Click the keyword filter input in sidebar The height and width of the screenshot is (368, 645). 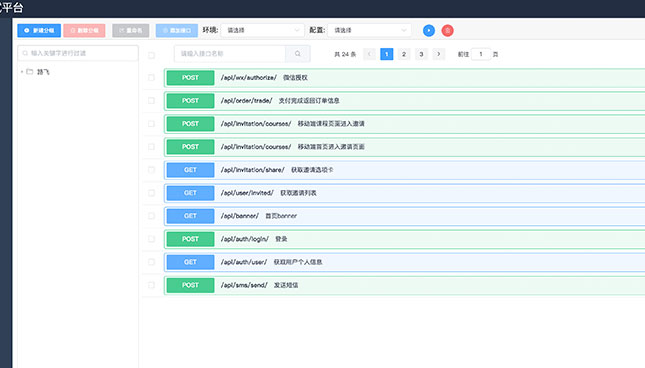coord(78,53)
